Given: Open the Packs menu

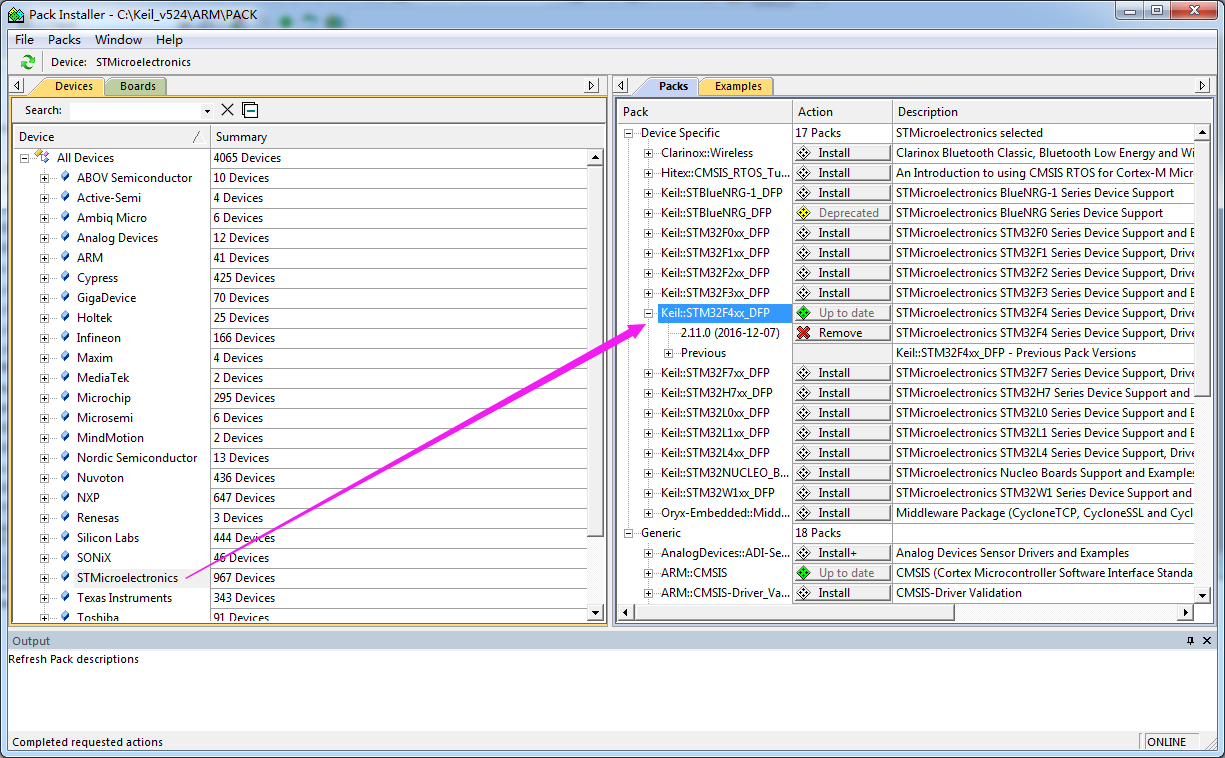Looking at the screenshot, I should click(64, 40).
